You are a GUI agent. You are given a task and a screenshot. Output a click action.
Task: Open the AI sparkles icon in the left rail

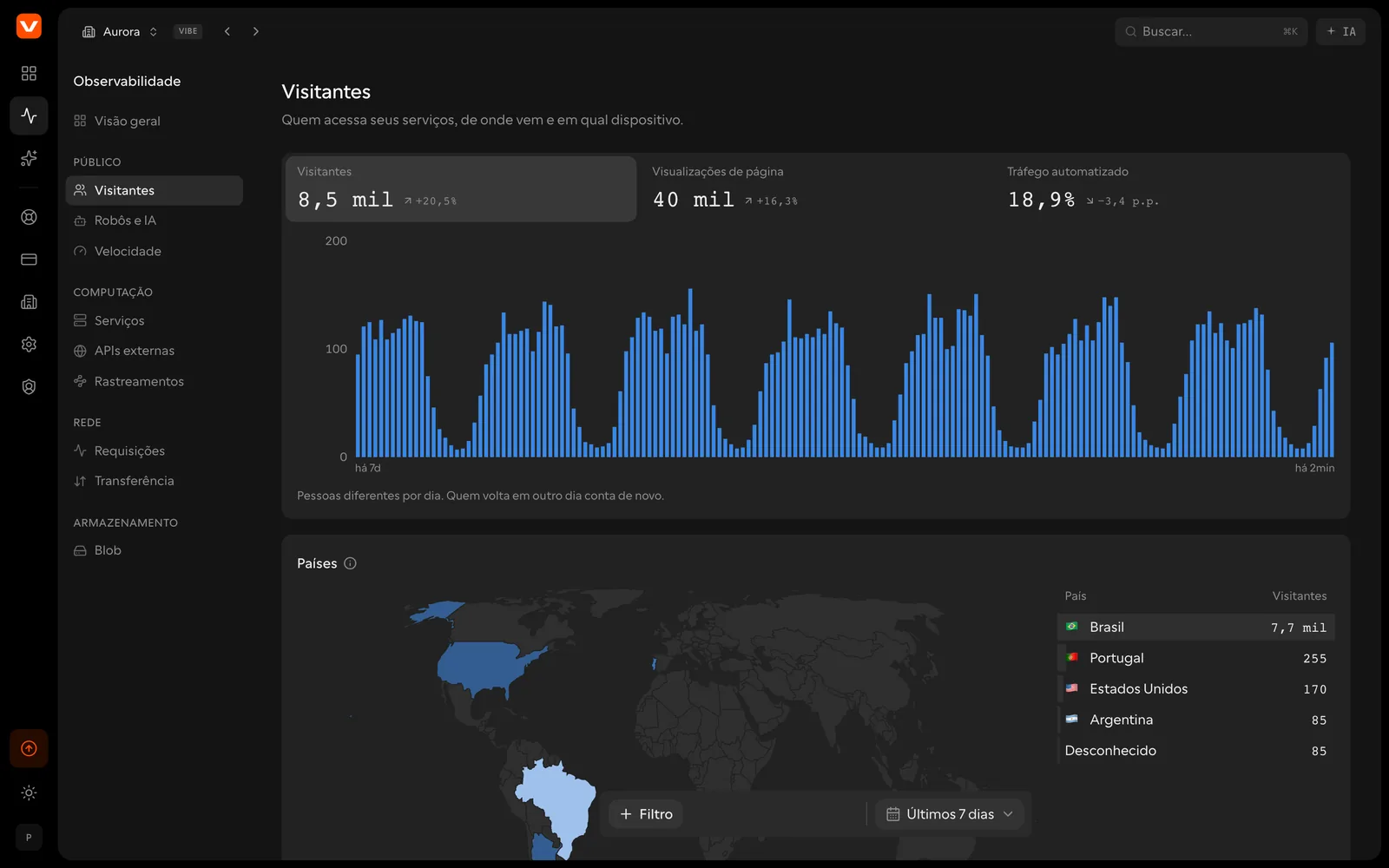tap(29, 158)
